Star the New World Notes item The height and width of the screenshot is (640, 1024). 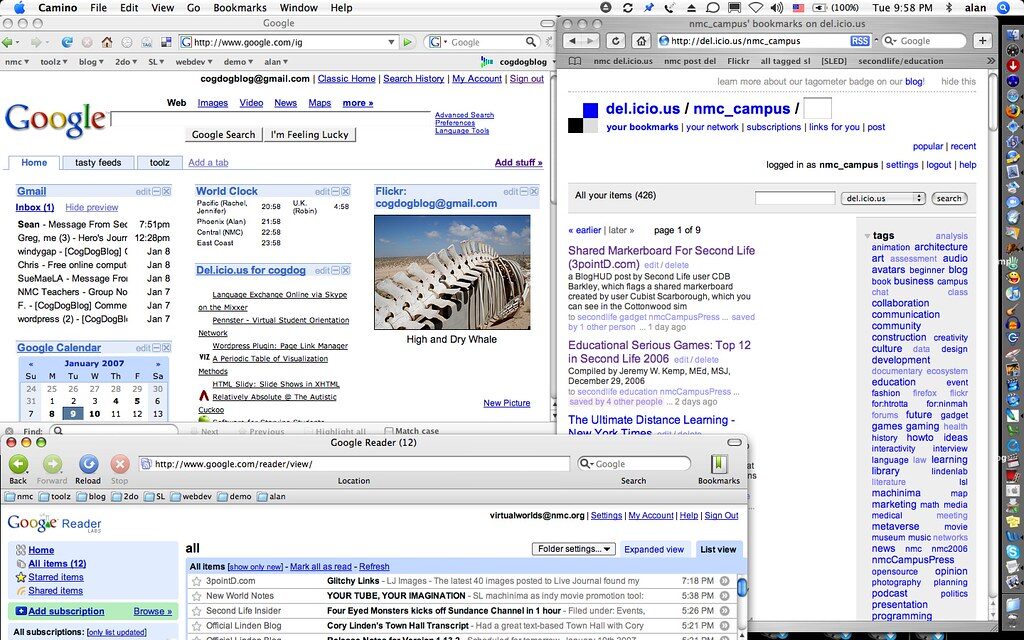pos(196,596)
